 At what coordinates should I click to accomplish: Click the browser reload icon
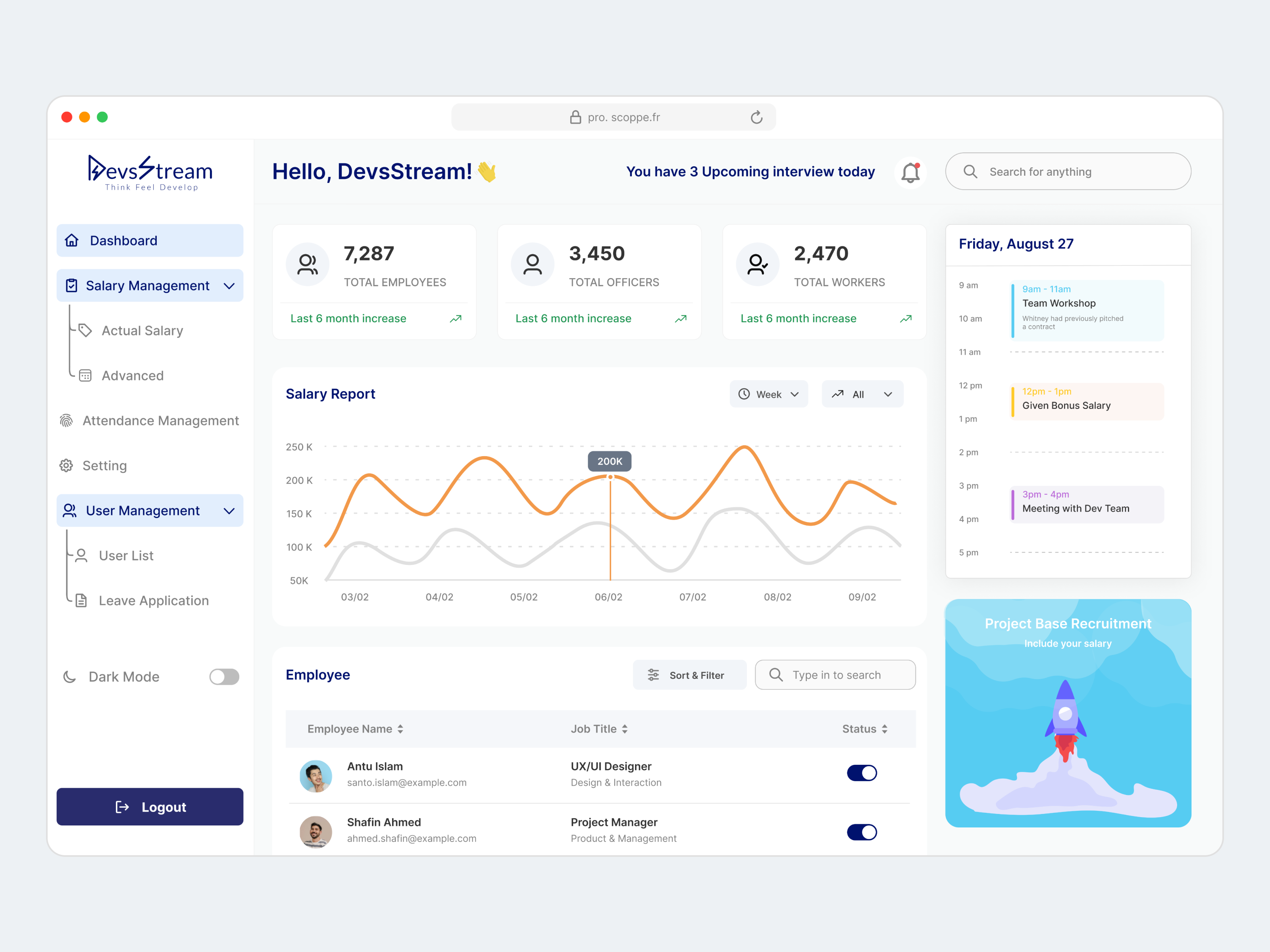pyautogui.click(x=756, y=117)
